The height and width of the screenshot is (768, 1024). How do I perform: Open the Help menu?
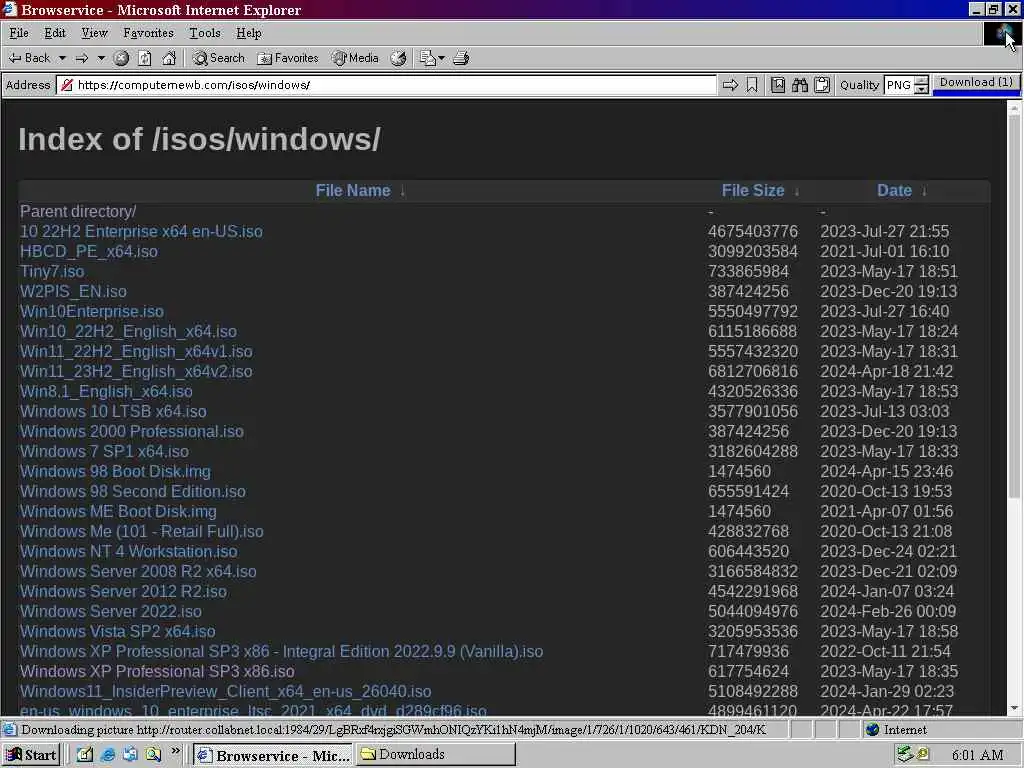(249, 33)
